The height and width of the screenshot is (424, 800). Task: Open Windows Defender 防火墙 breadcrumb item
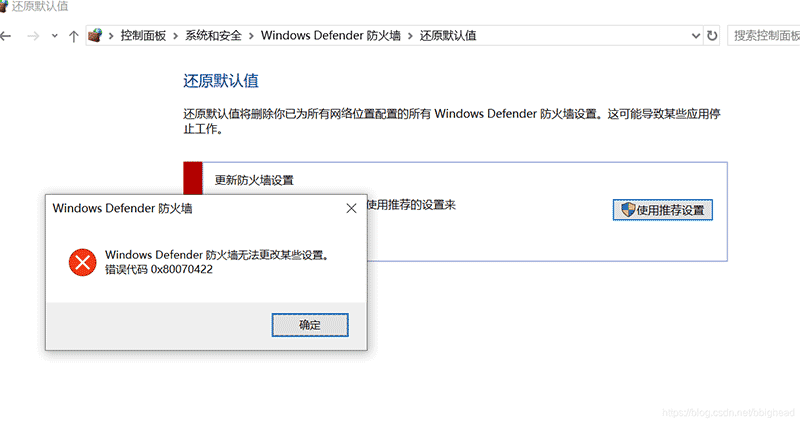click(x=331, y=35)
